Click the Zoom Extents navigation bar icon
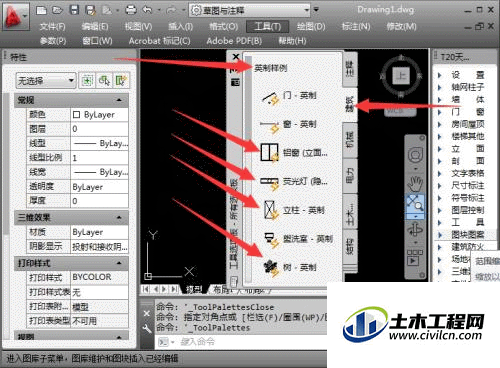This screenshot has width=500, height=368. (x=415, y=203)
